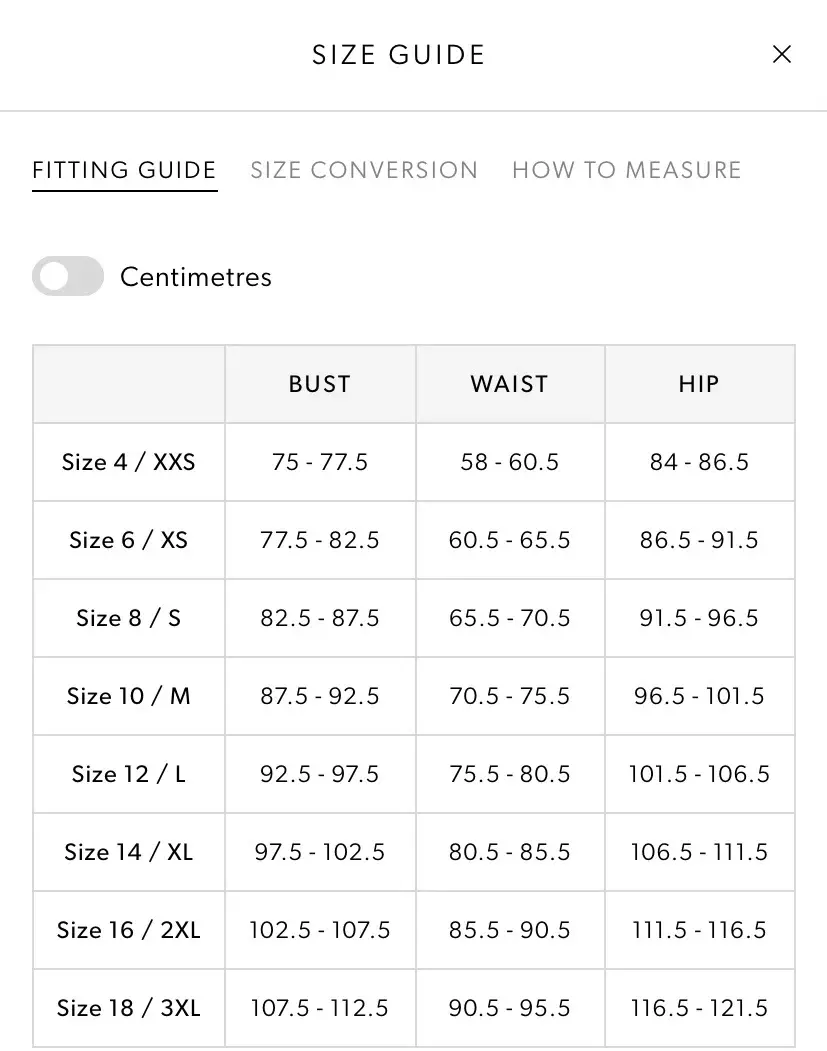This screenshot has width=827, height=1051.
Task: Select the Size 10 / M row label
Action: tap(129, 696)
